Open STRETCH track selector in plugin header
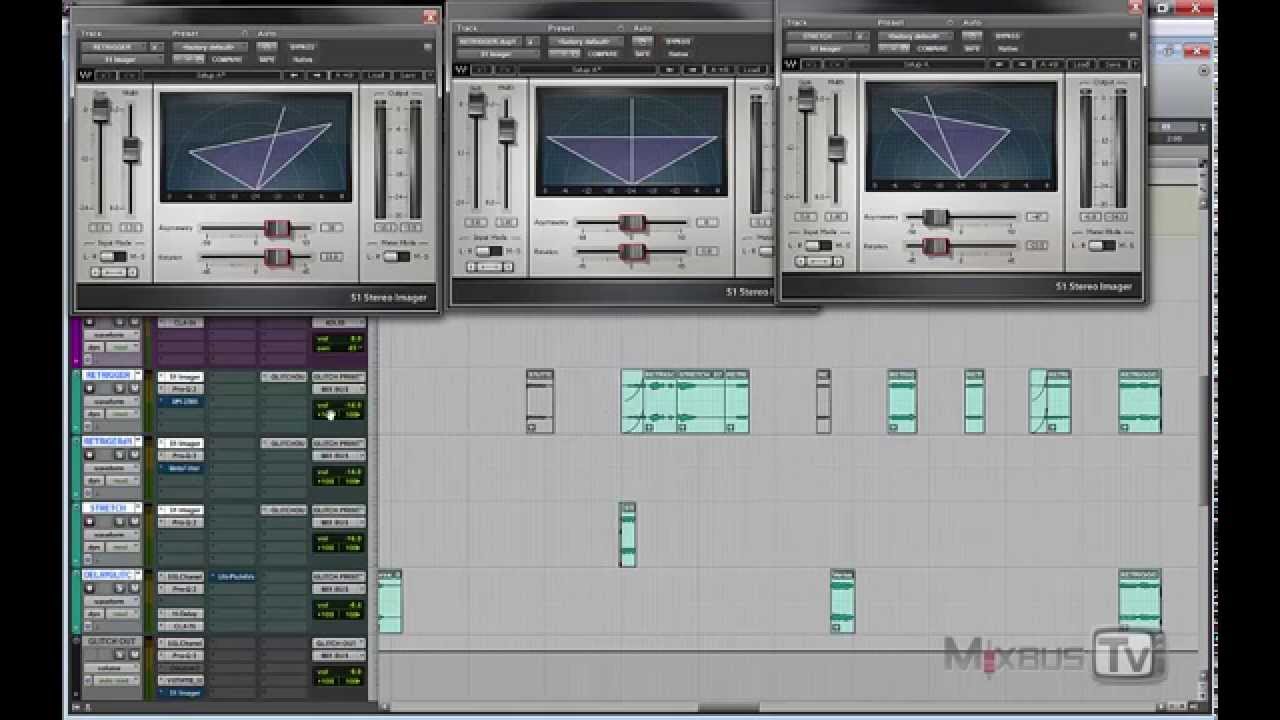This screenshot has width=1280, height=720. [819, 36]
